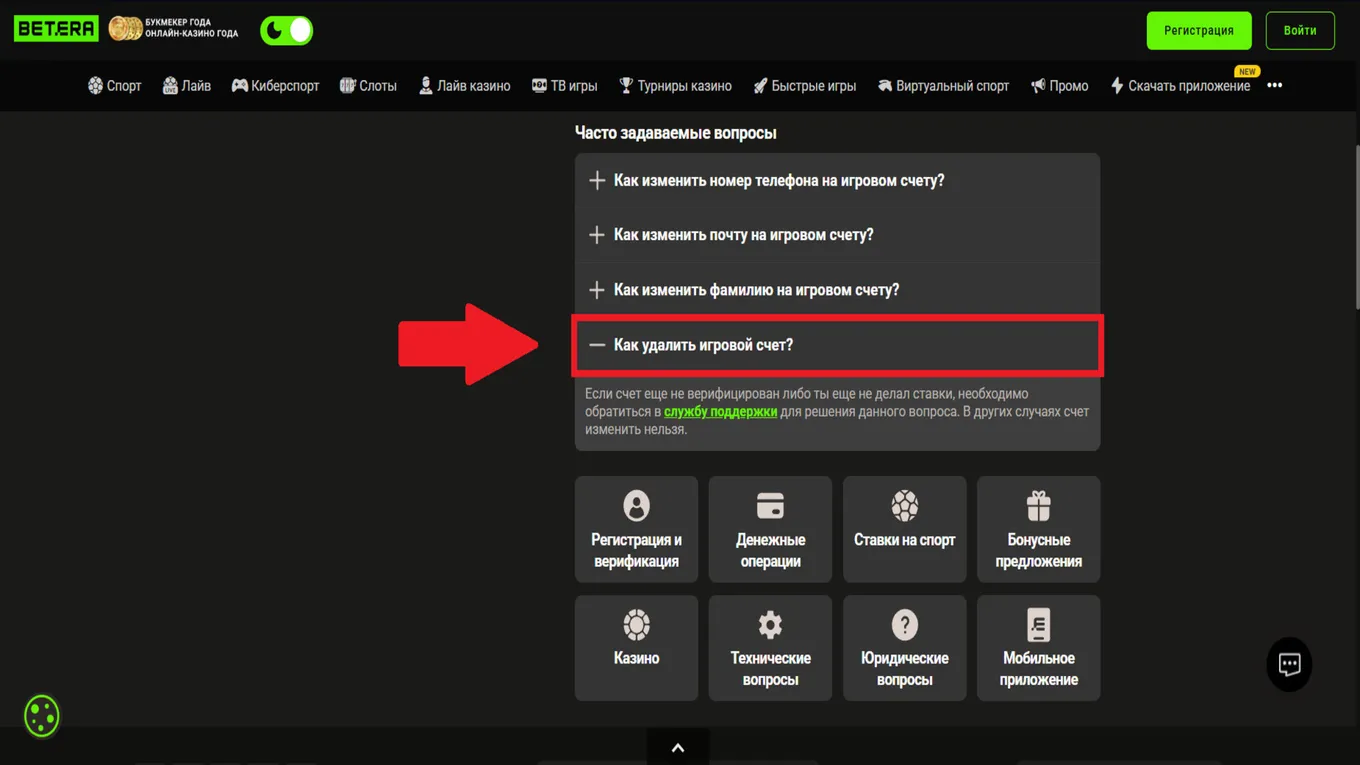
Task: Open Денежные операции help category
Action: (770, 529)
